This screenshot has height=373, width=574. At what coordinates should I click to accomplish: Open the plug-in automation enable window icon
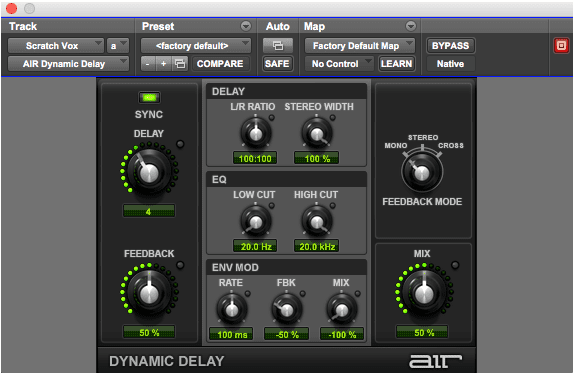point(278,46)
